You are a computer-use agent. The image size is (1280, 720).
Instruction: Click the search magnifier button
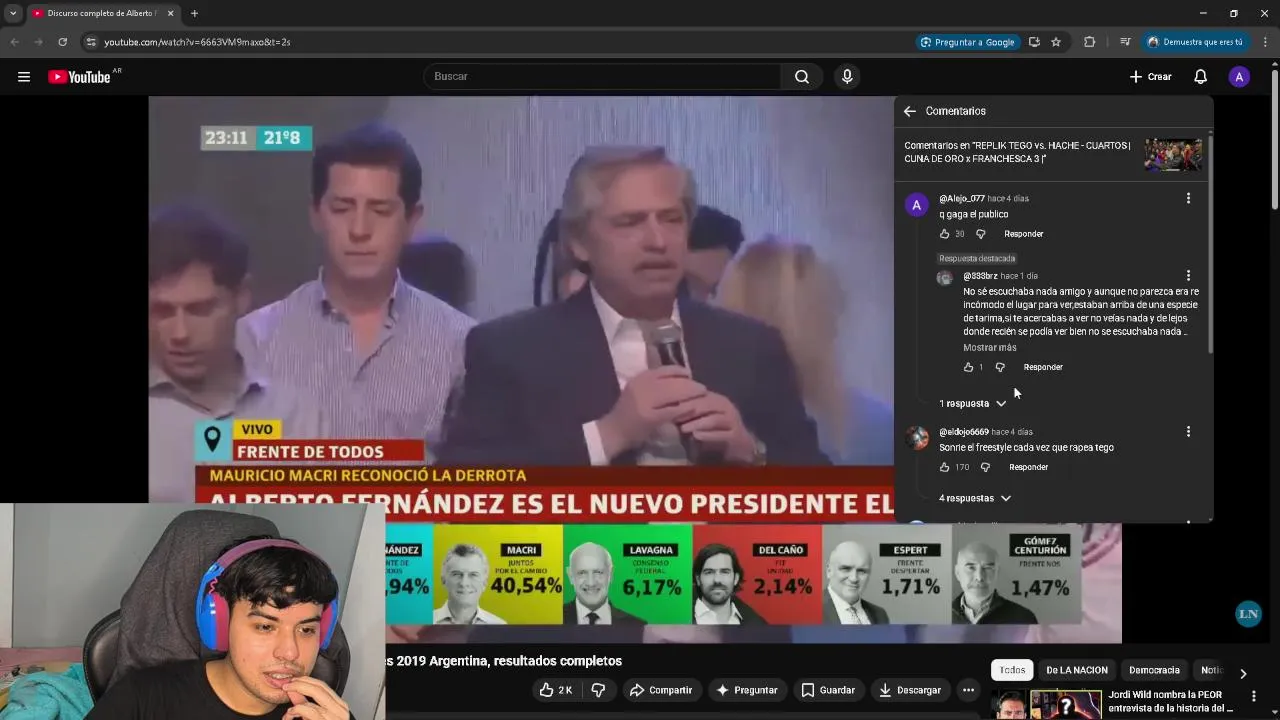coord(802,77)
